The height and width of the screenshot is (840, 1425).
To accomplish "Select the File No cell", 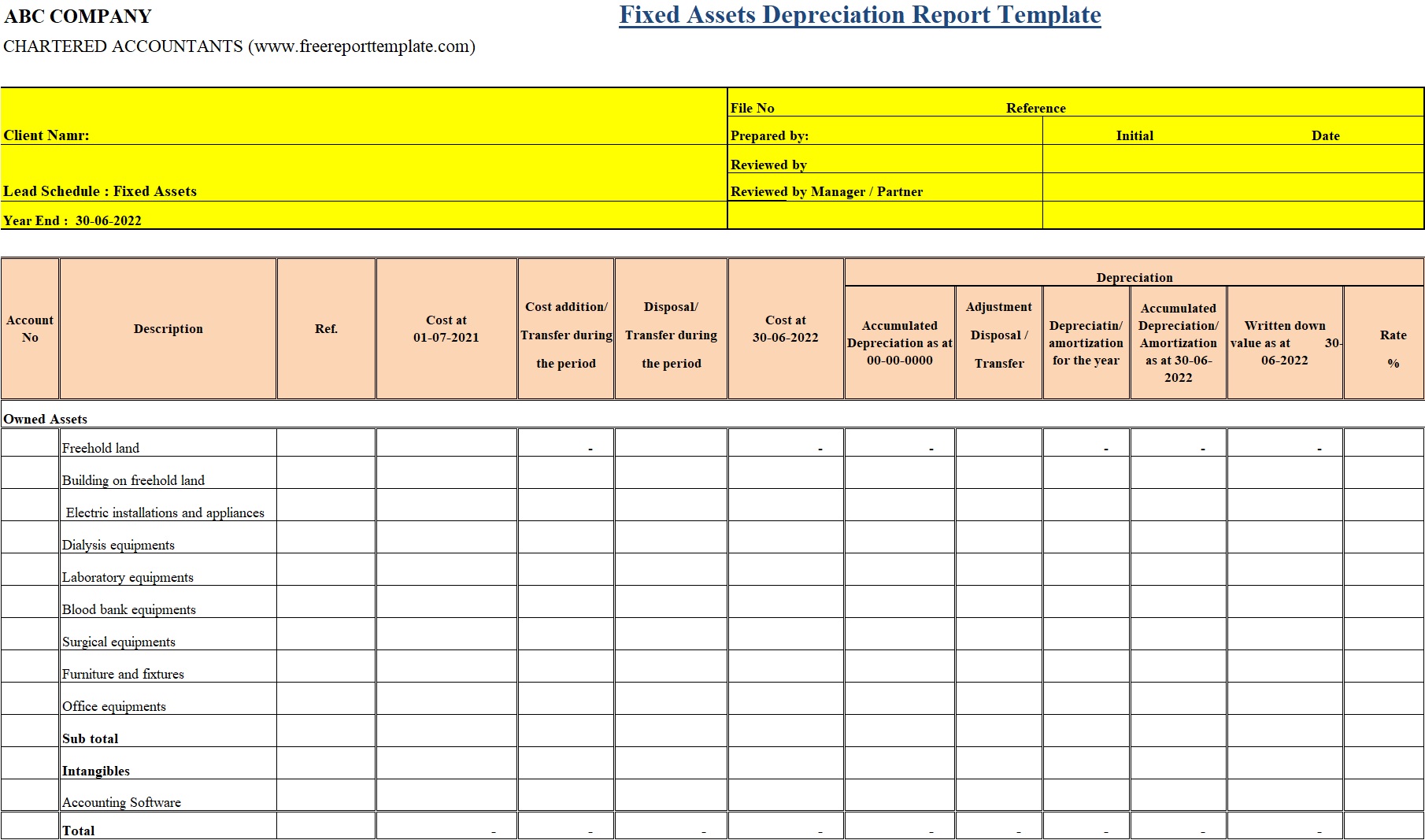I will (x=753, y=108).
